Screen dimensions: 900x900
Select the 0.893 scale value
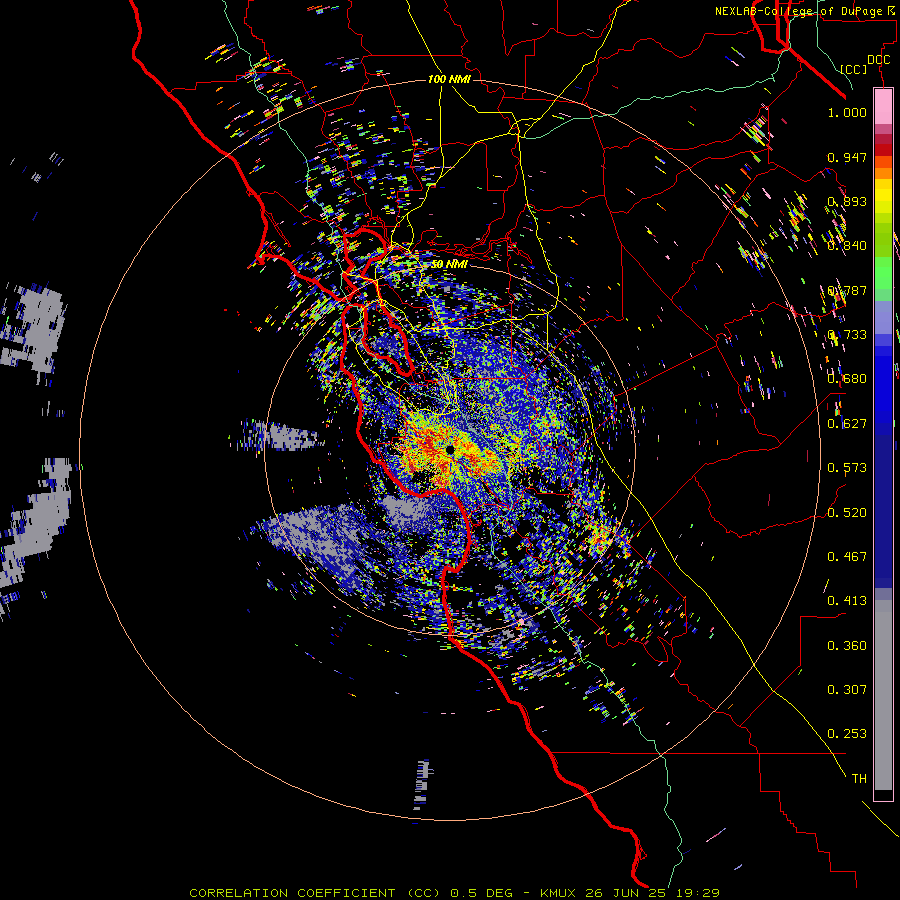point(847,201)
